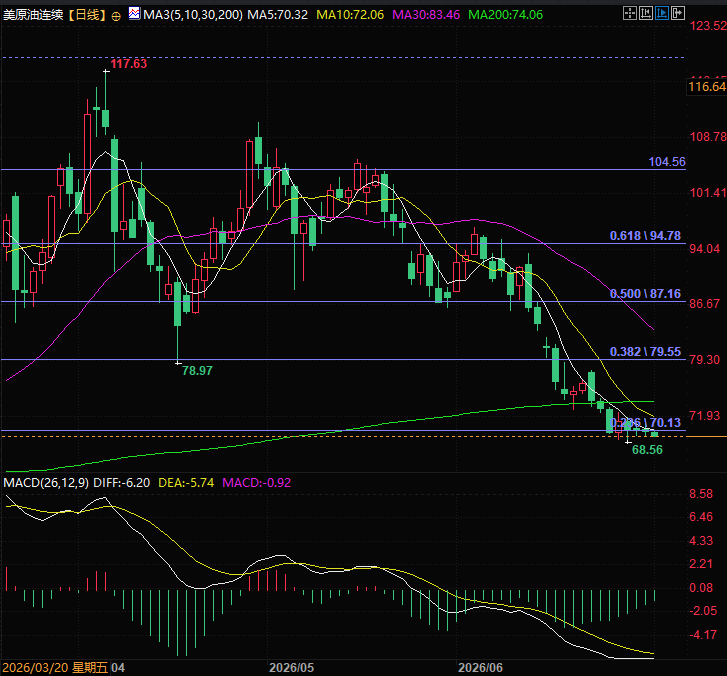Click the 2.21 MACD axis label

coord(701,564)
